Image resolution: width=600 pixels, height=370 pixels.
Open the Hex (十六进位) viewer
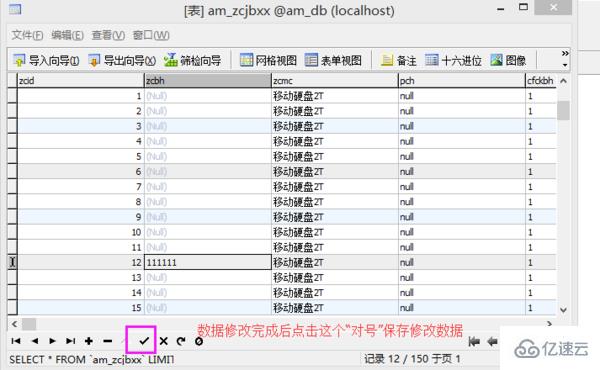[x=453, y=60]
